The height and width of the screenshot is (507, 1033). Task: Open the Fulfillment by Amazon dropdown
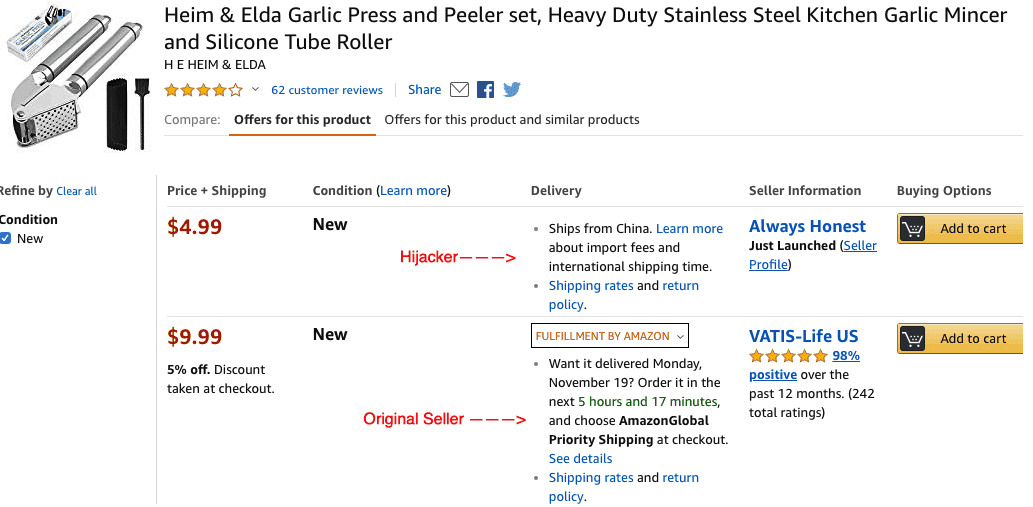point(609,336)
